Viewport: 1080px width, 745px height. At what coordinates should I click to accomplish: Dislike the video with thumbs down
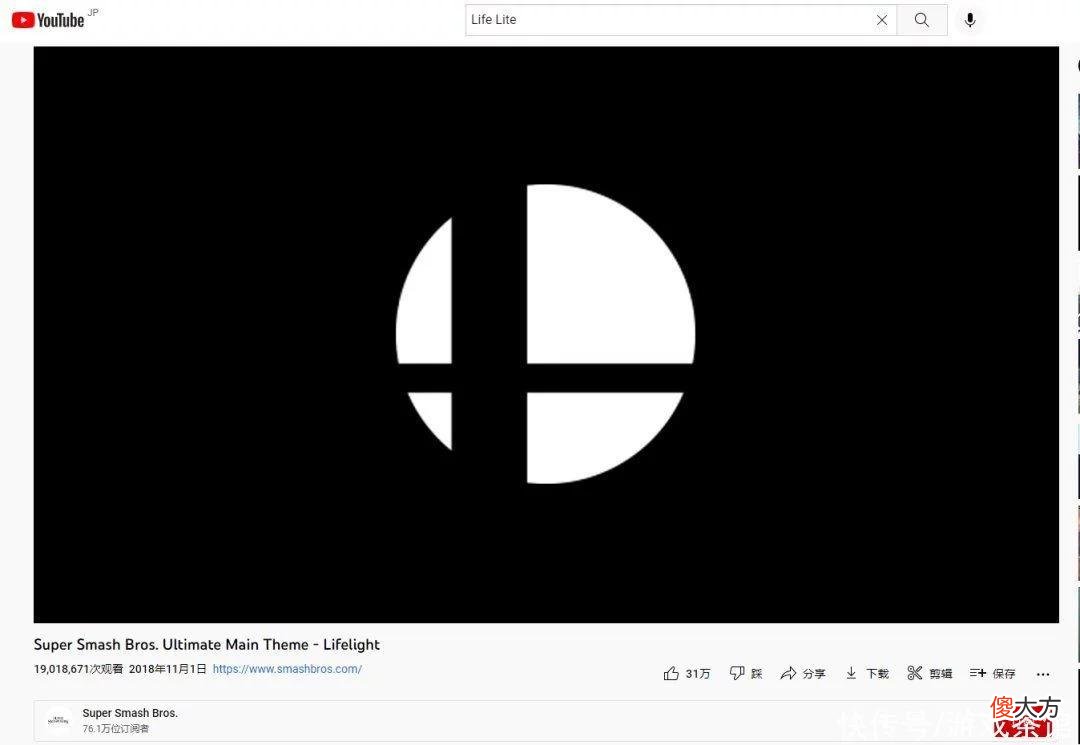pyautogui.click(x=746, y=673)
